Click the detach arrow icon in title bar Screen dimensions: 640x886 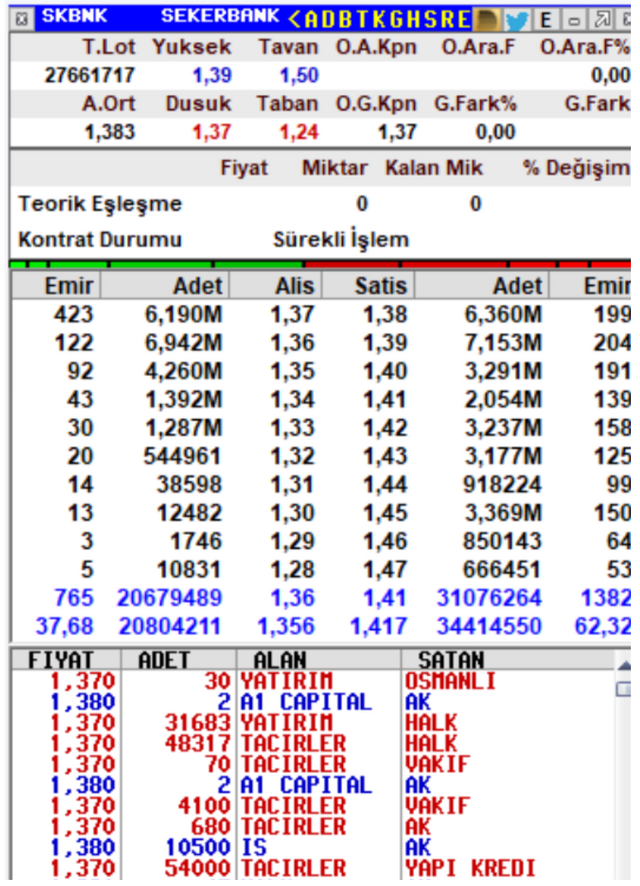coord(602,20)
